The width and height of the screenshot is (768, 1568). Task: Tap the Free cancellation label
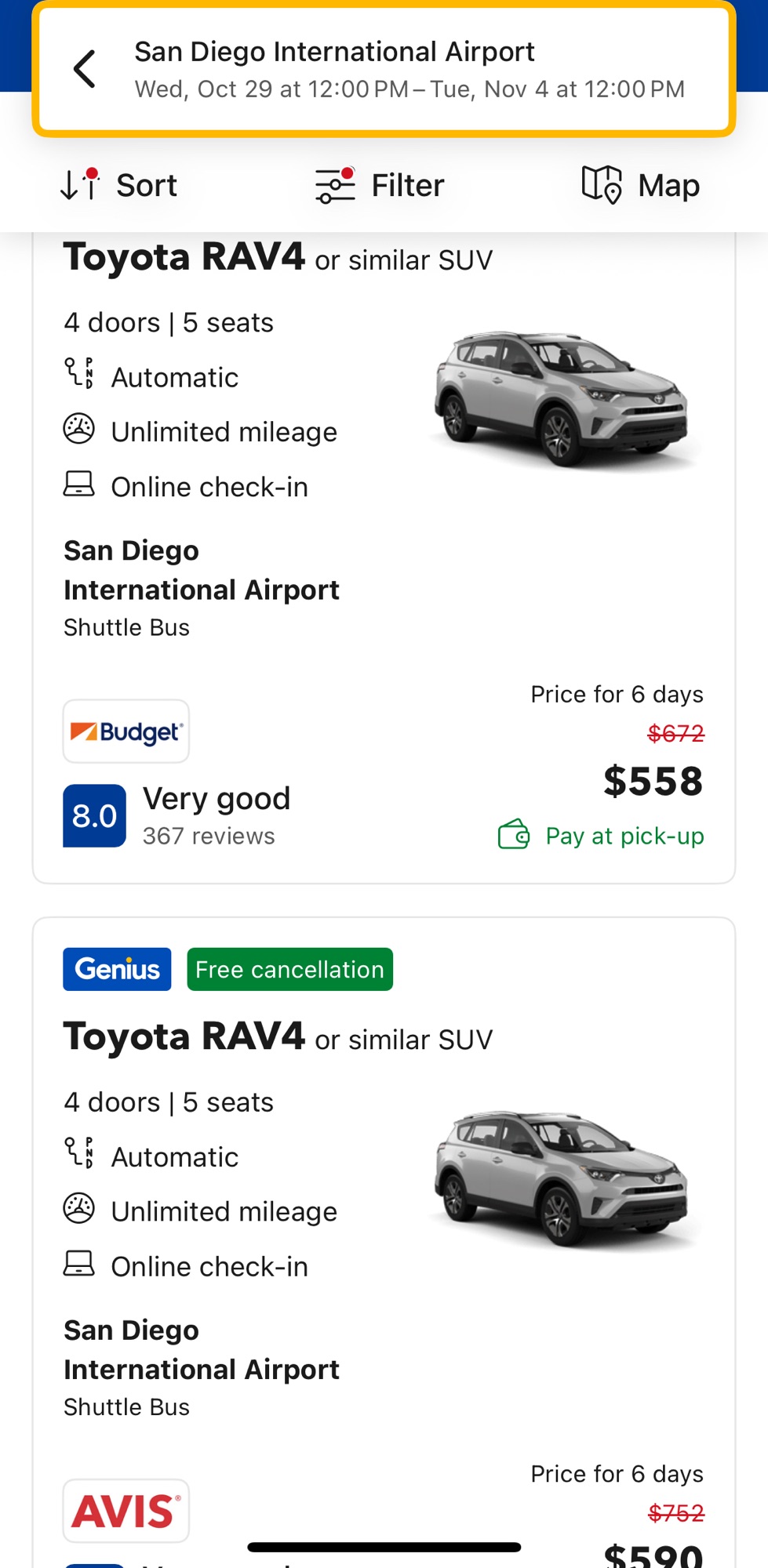tap(289, 970)
